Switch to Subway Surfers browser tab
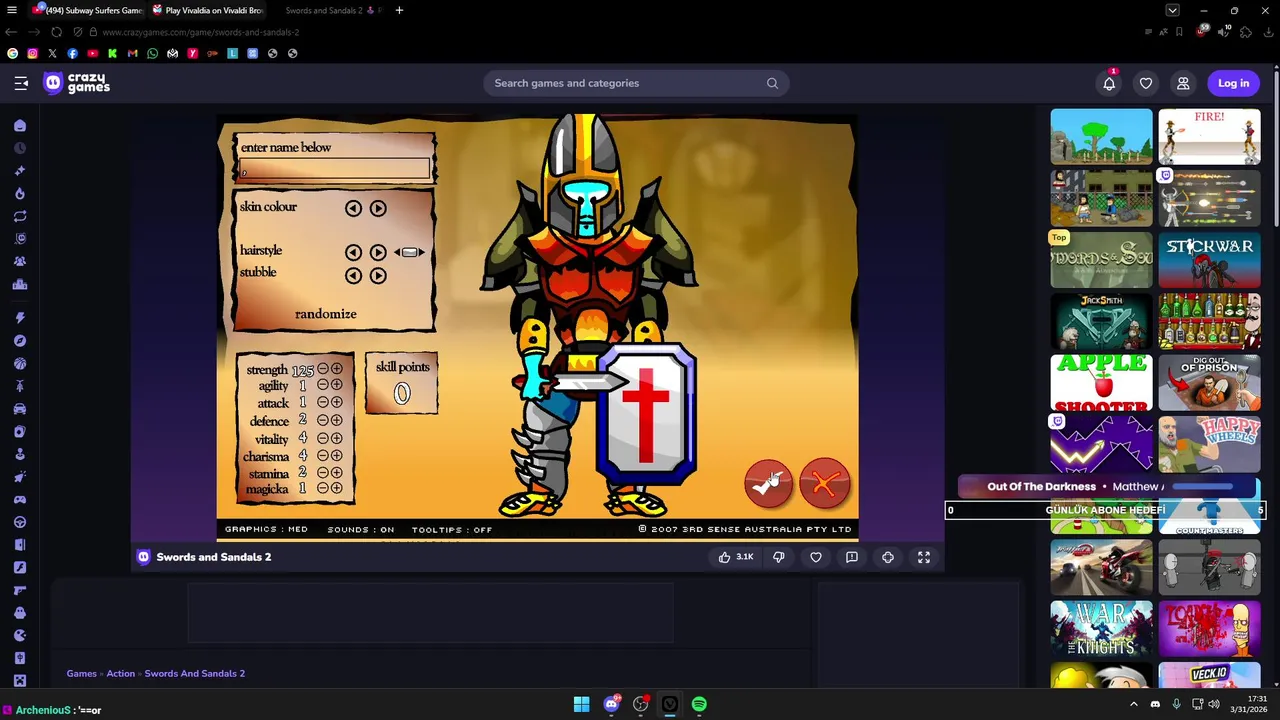The height and width of the screenshot is (720, 1280). pos(87,10)
